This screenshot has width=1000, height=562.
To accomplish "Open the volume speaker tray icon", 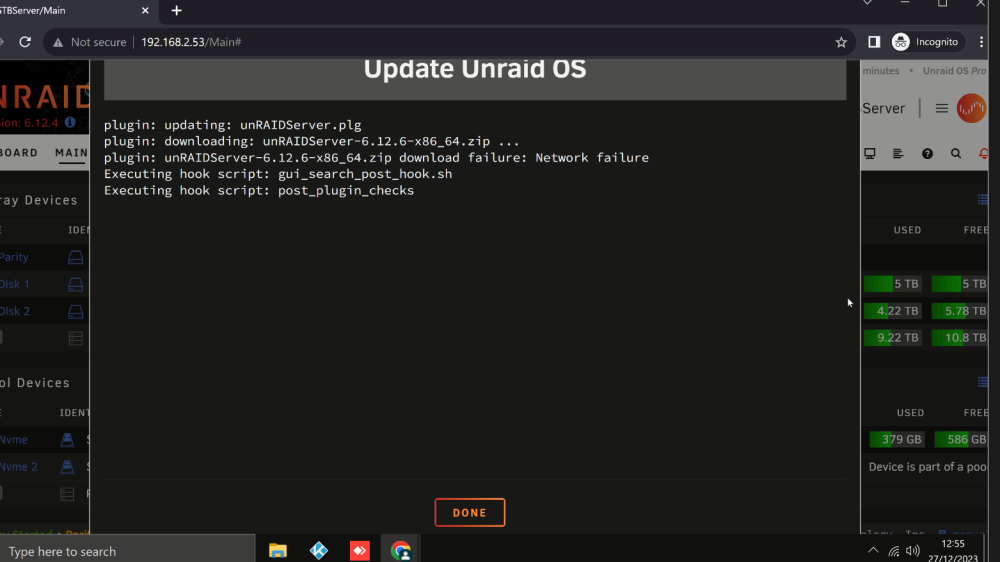I will [913, 551].
